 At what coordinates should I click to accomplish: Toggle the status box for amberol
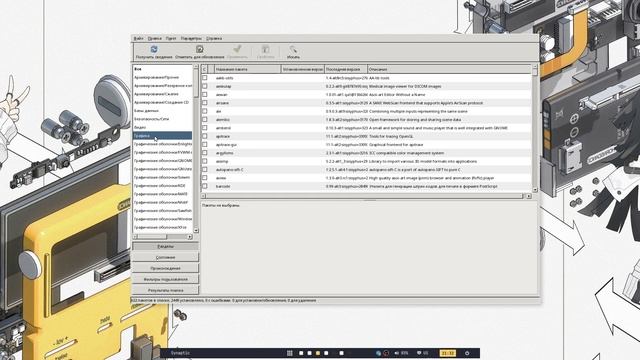[x=205, y=128]
